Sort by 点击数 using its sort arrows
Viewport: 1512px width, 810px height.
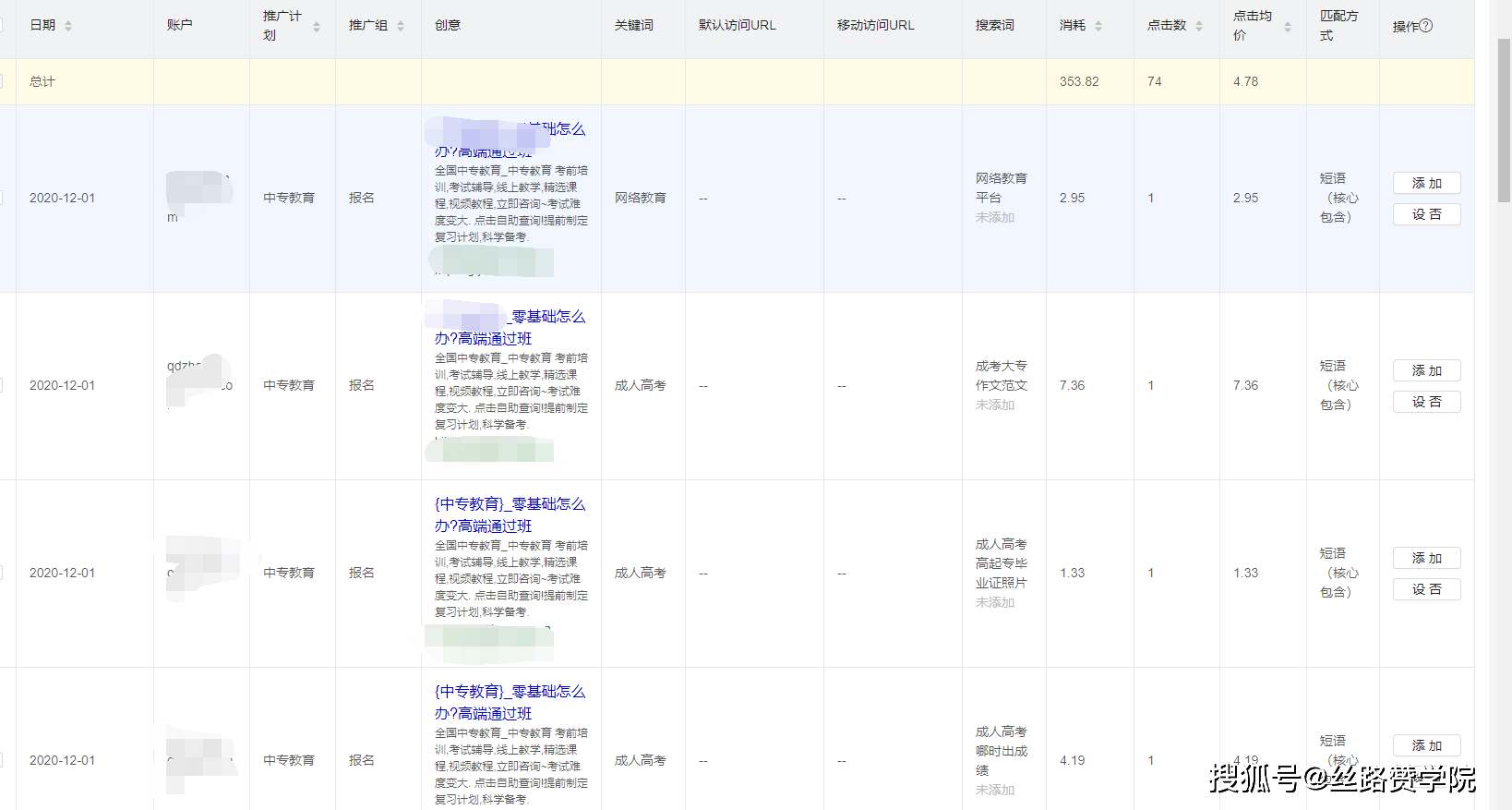(x=1199, y=26)
